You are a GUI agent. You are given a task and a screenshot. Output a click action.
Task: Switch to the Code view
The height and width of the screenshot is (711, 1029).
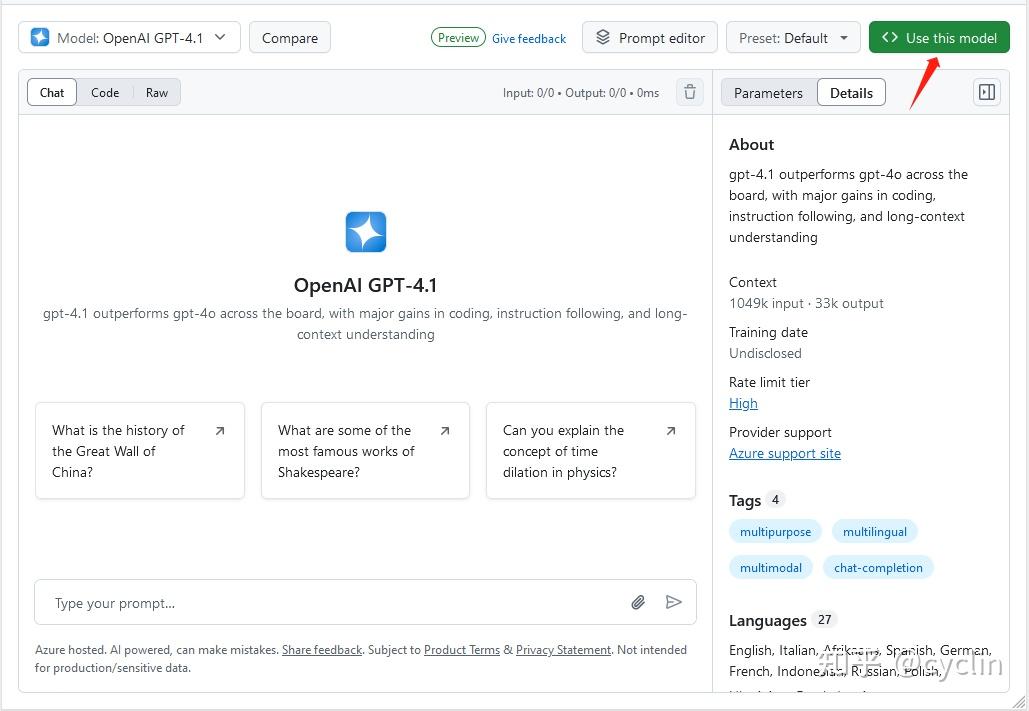(x=105, y=93)
